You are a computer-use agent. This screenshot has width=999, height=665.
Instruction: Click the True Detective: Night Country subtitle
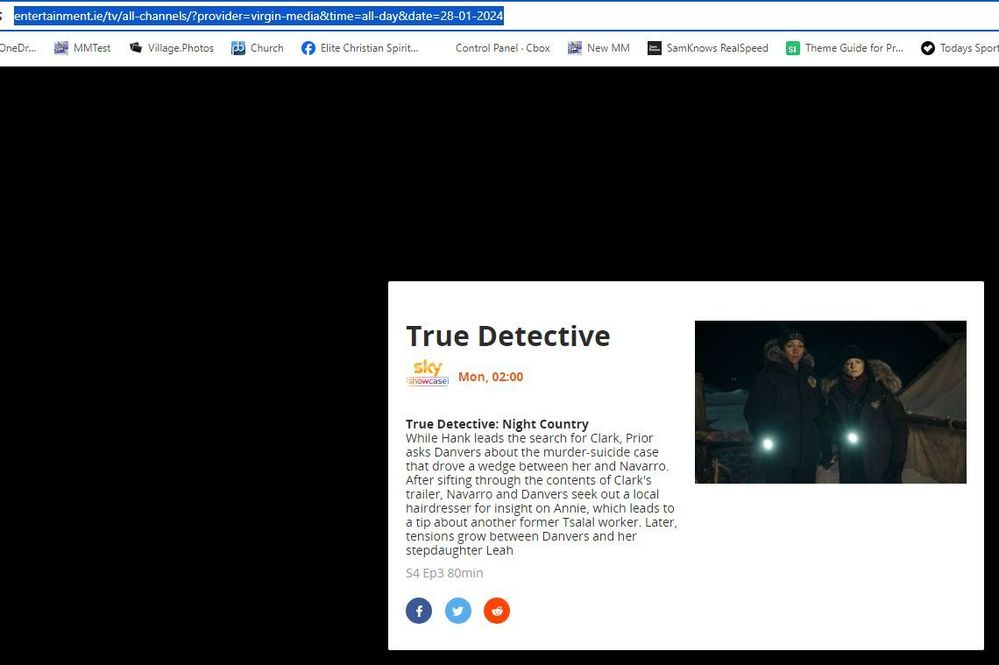point(497,424)
